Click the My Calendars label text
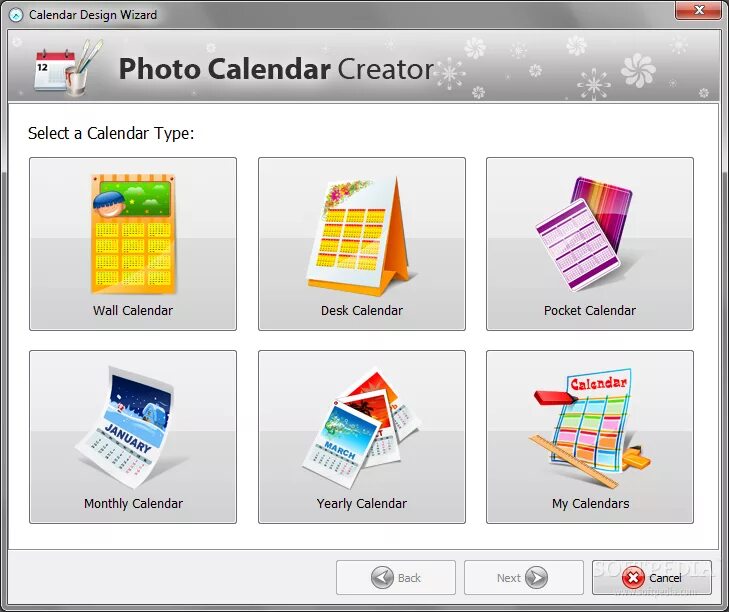 coord(590,504)
